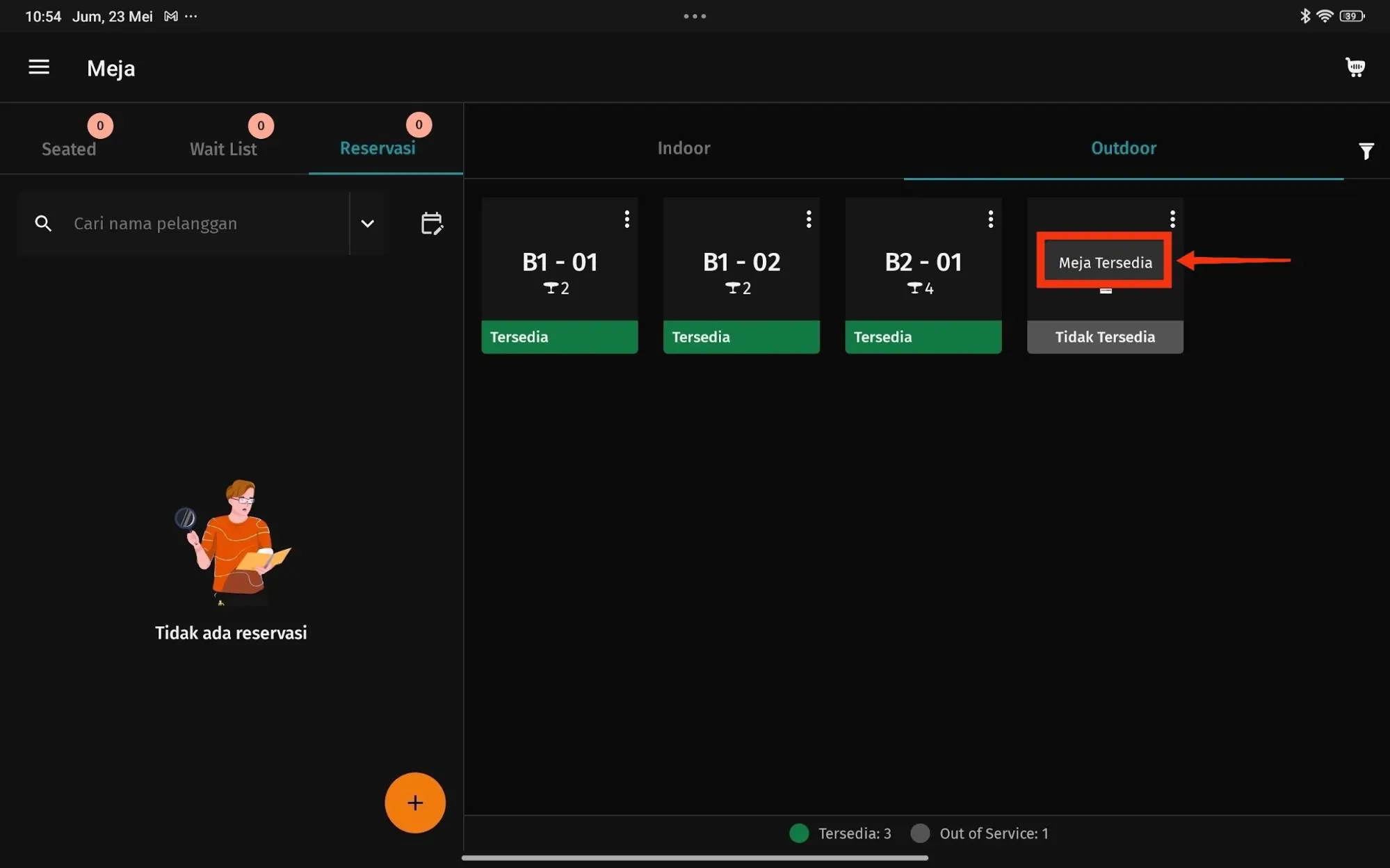This screenshot has width=1390, height=868.
Task: Click Tersedia status under B1 - 02
Action: (x=741, y=337)
